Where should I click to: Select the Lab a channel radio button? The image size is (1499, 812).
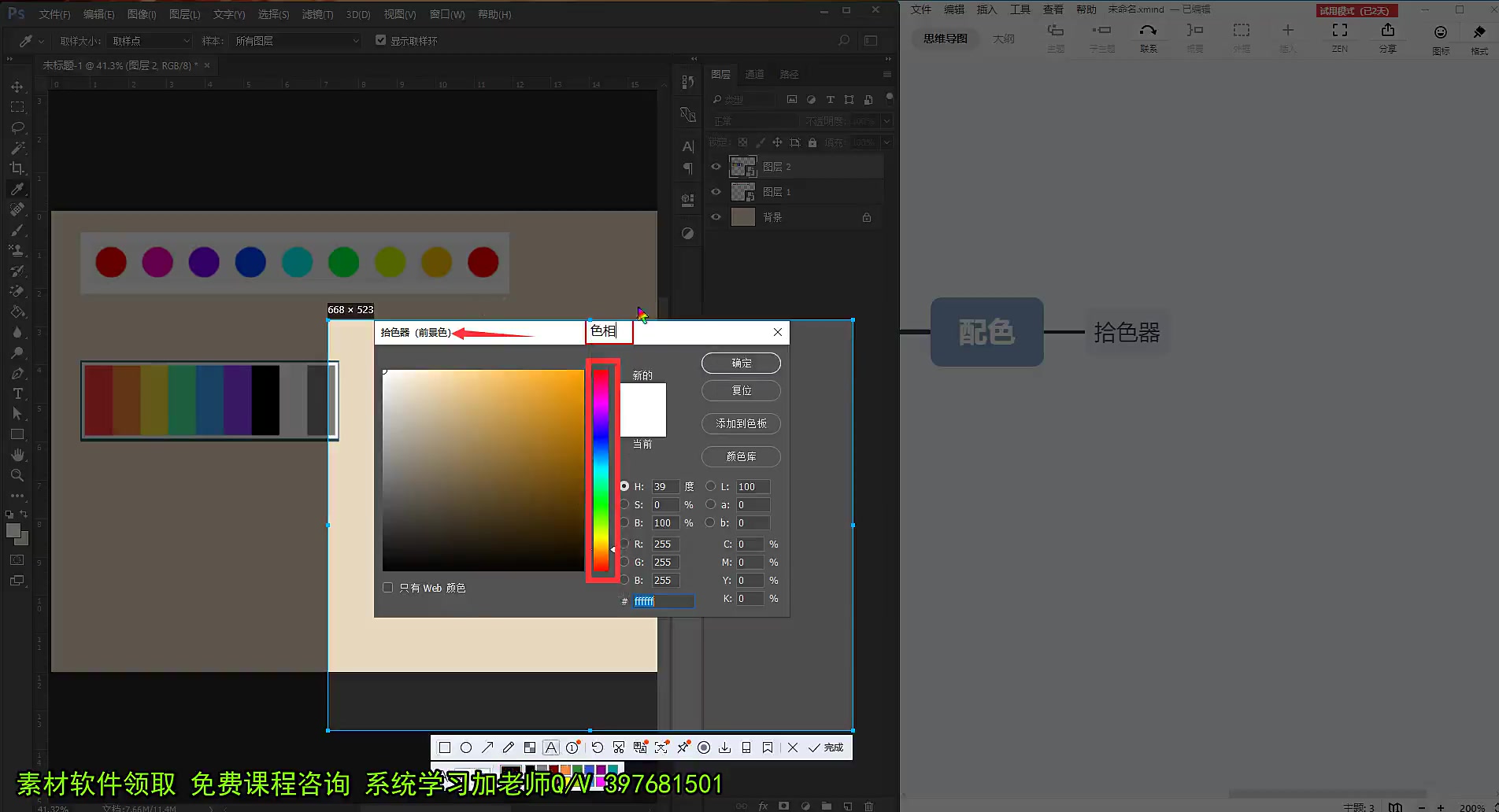[x=710, y=504]
